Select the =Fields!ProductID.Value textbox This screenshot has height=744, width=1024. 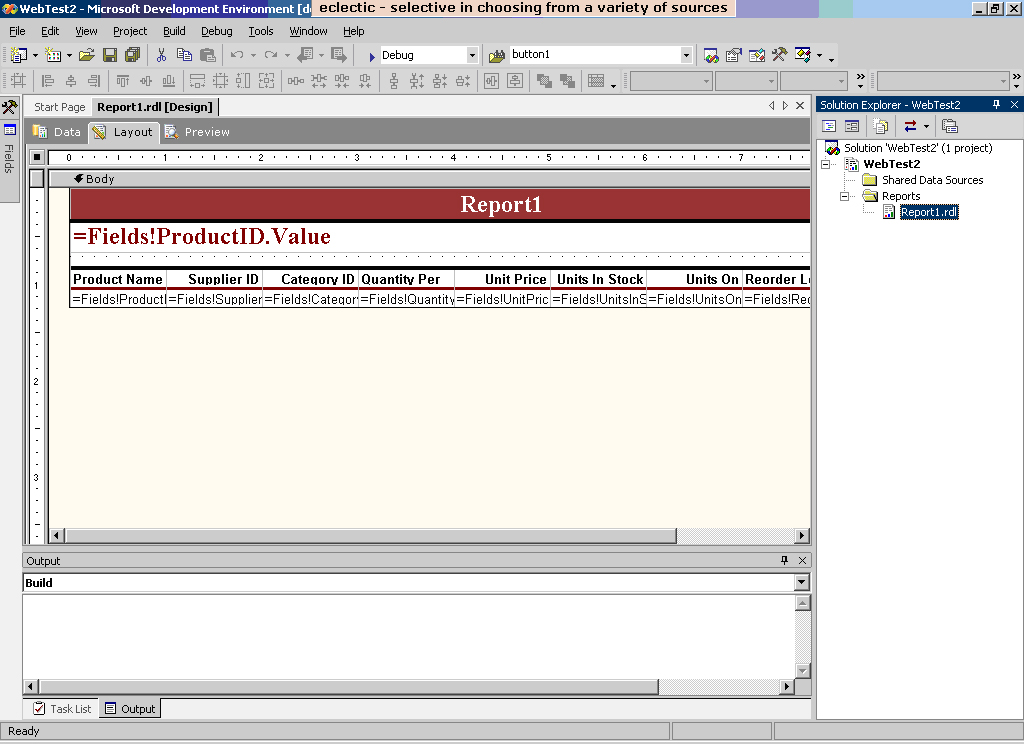(x=440, y=237)
